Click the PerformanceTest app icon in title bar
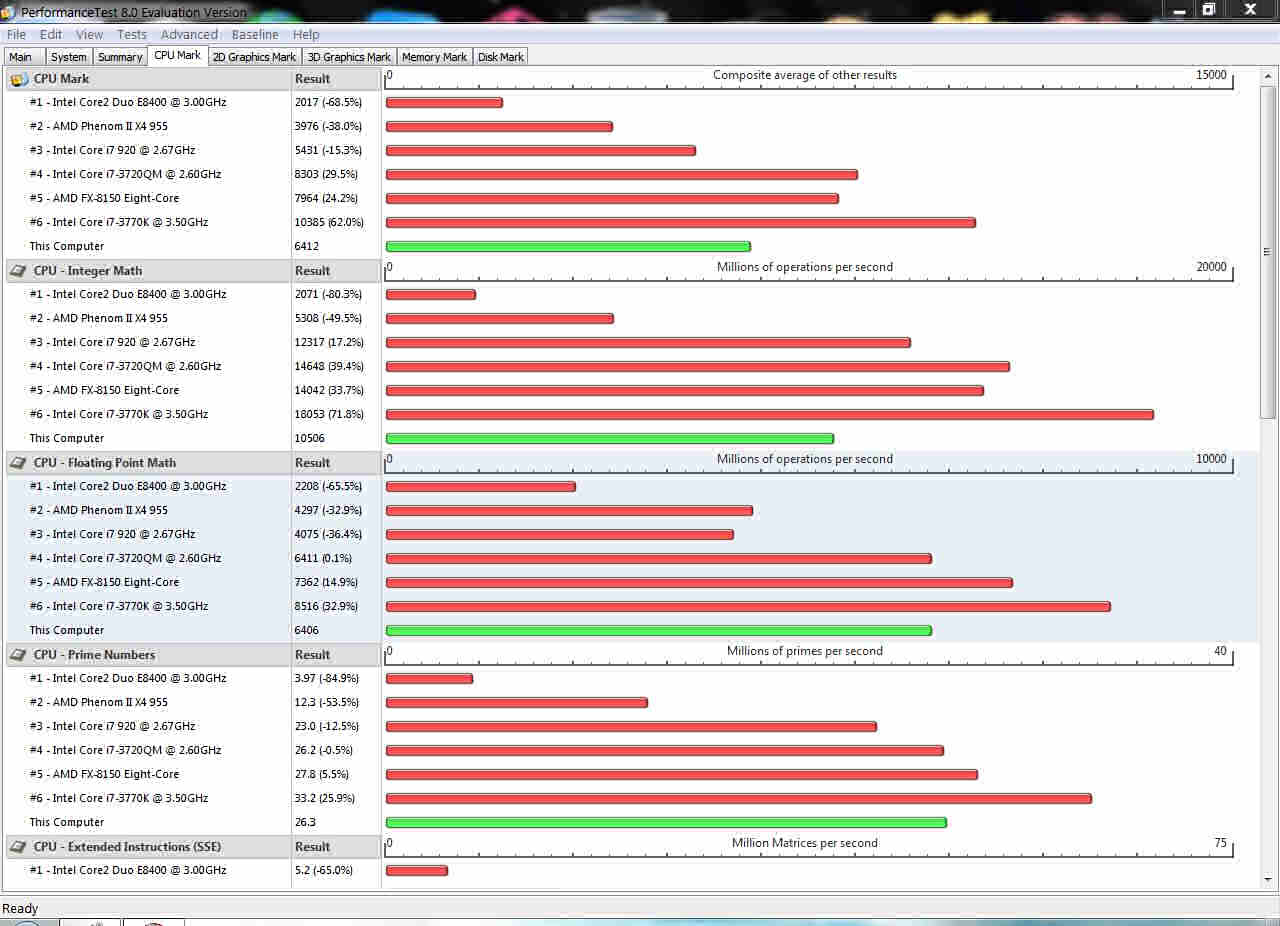The width and height of the screenshot is (1280, 926). click(10, 11)
